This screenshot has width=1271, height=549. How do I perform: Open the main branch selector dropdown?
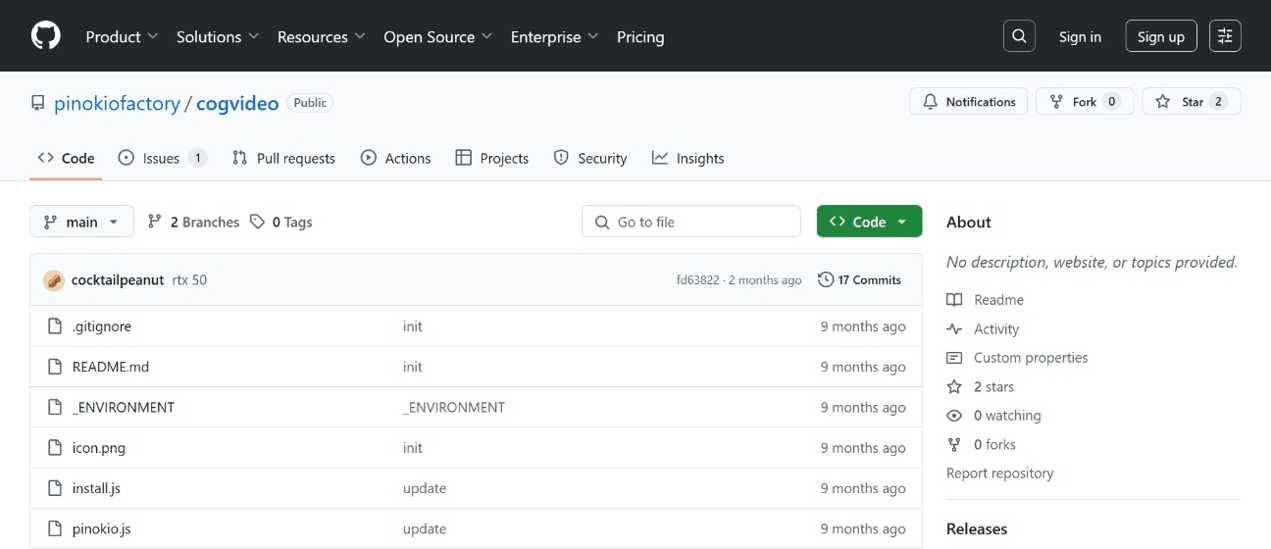82,222
